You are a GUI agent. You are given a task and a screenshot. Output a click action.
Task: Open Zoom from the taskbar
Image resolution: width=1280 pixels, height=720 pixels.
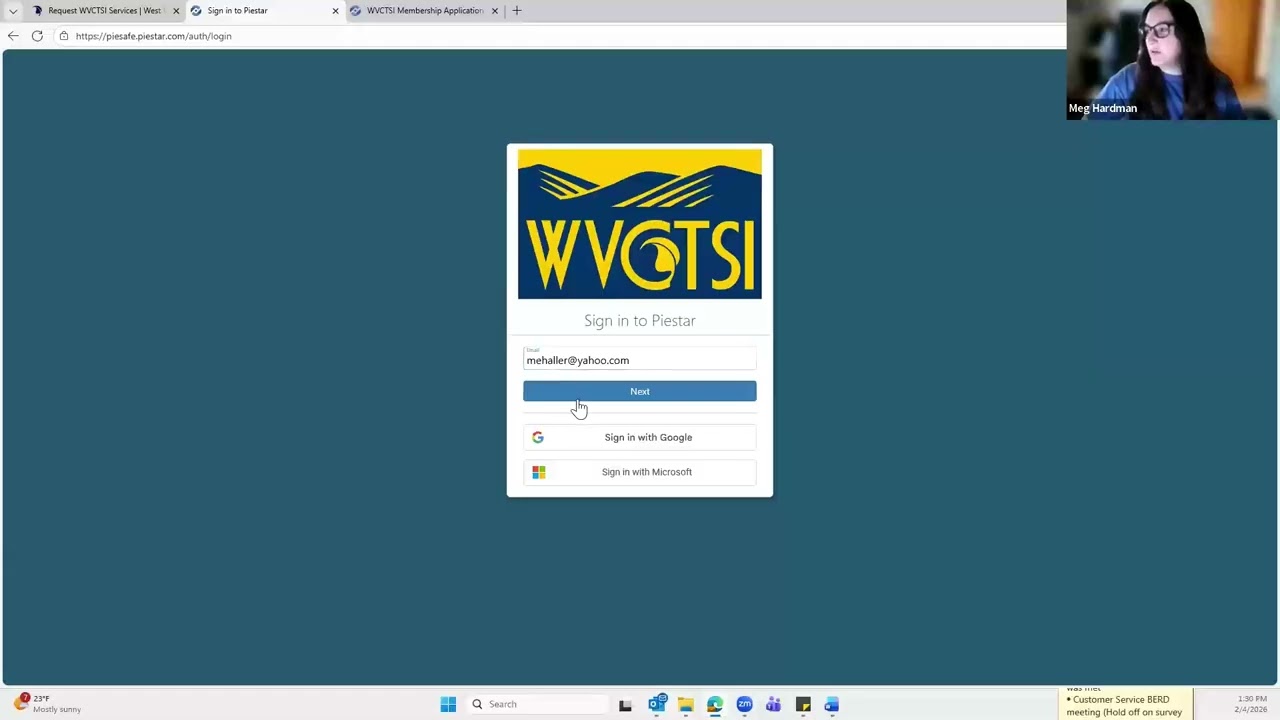click(744, 704)
